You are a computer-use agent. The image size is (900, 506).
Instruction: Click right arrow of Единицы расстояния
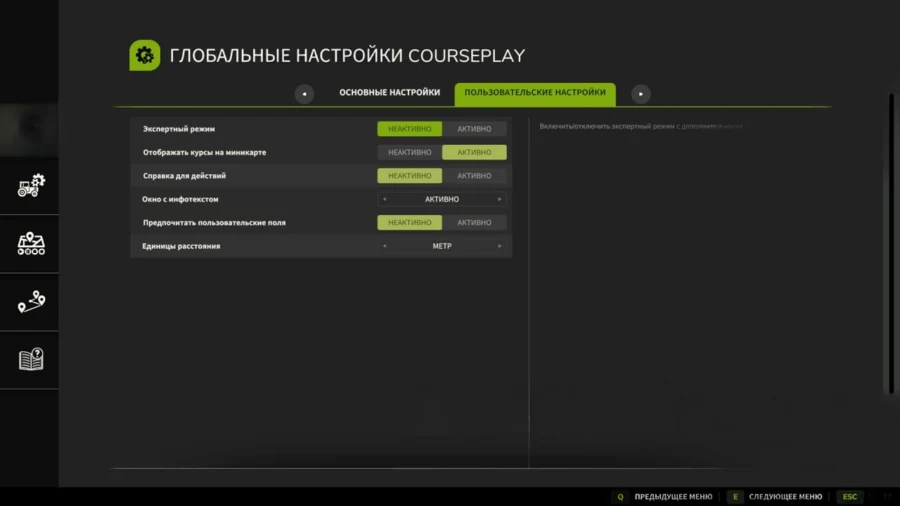click(x=500, y=246)
